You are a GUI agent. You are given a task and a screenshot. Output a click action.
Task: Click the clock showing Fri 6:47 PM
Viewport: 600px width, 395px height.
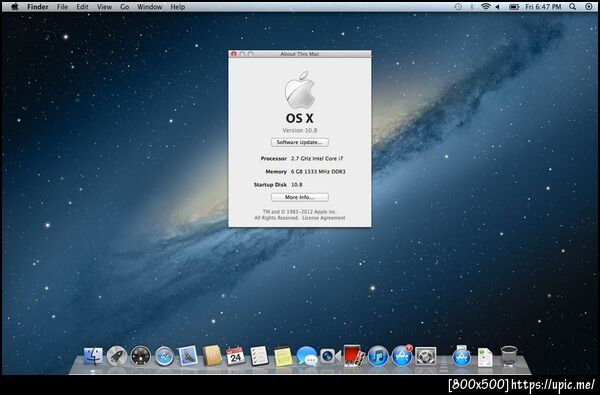tap(543, 7)
